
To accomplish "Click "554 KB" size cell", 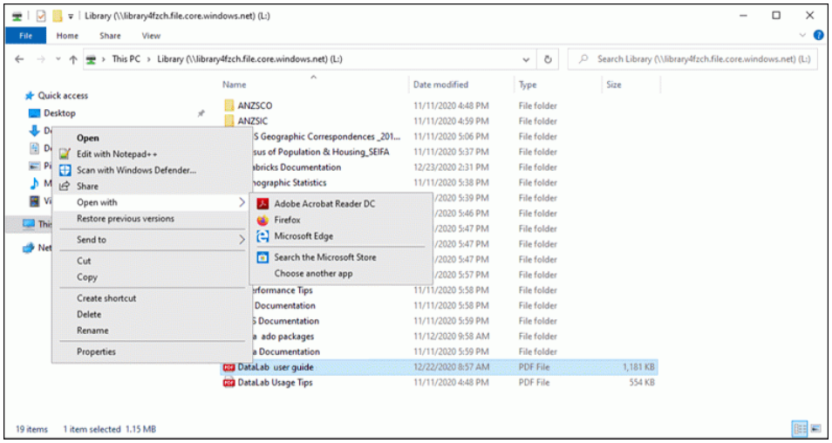I will click(x=640, y=383).
